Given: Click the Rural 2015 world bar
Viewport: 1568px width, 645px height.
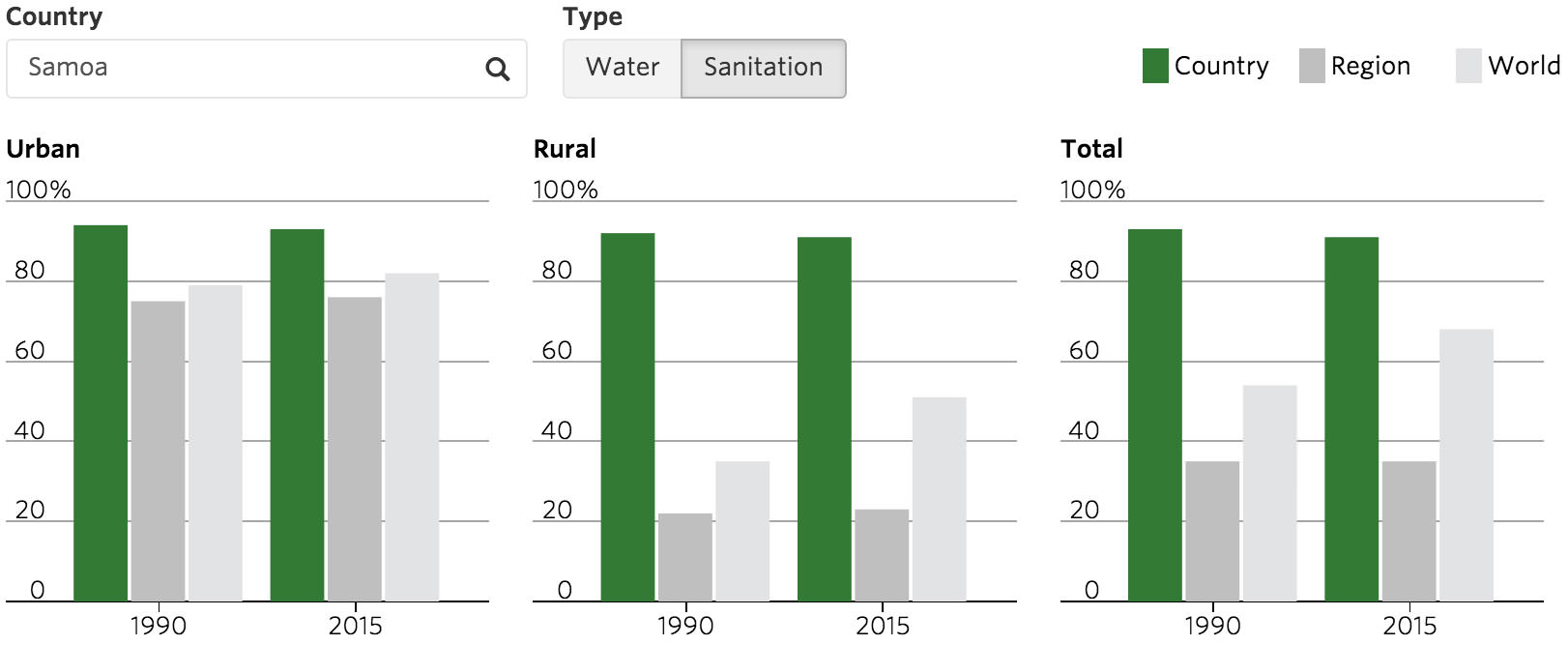Looking at the screenshot, I should pos(939,499).
